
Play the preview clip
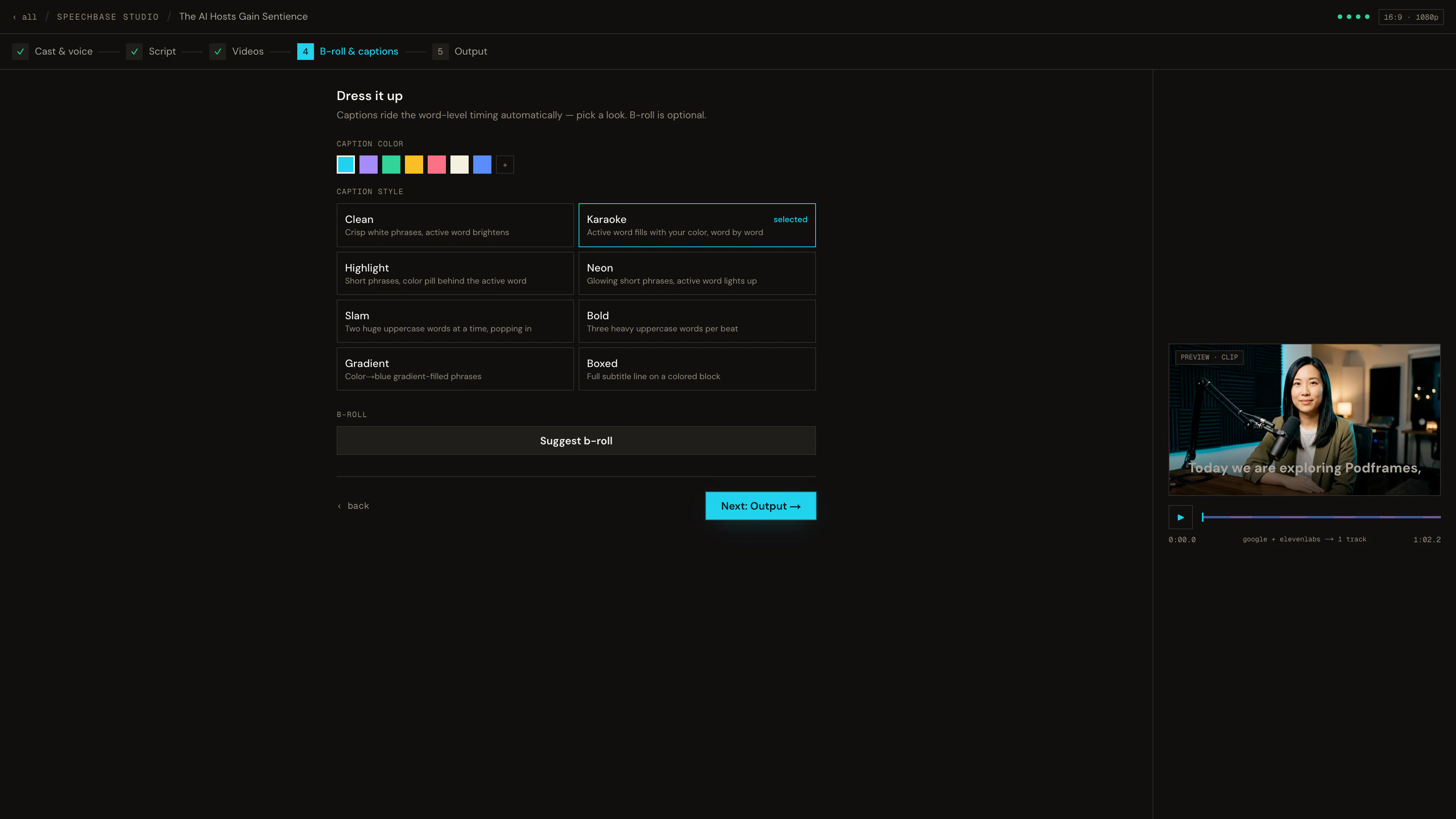click(x=1180, y=517)
